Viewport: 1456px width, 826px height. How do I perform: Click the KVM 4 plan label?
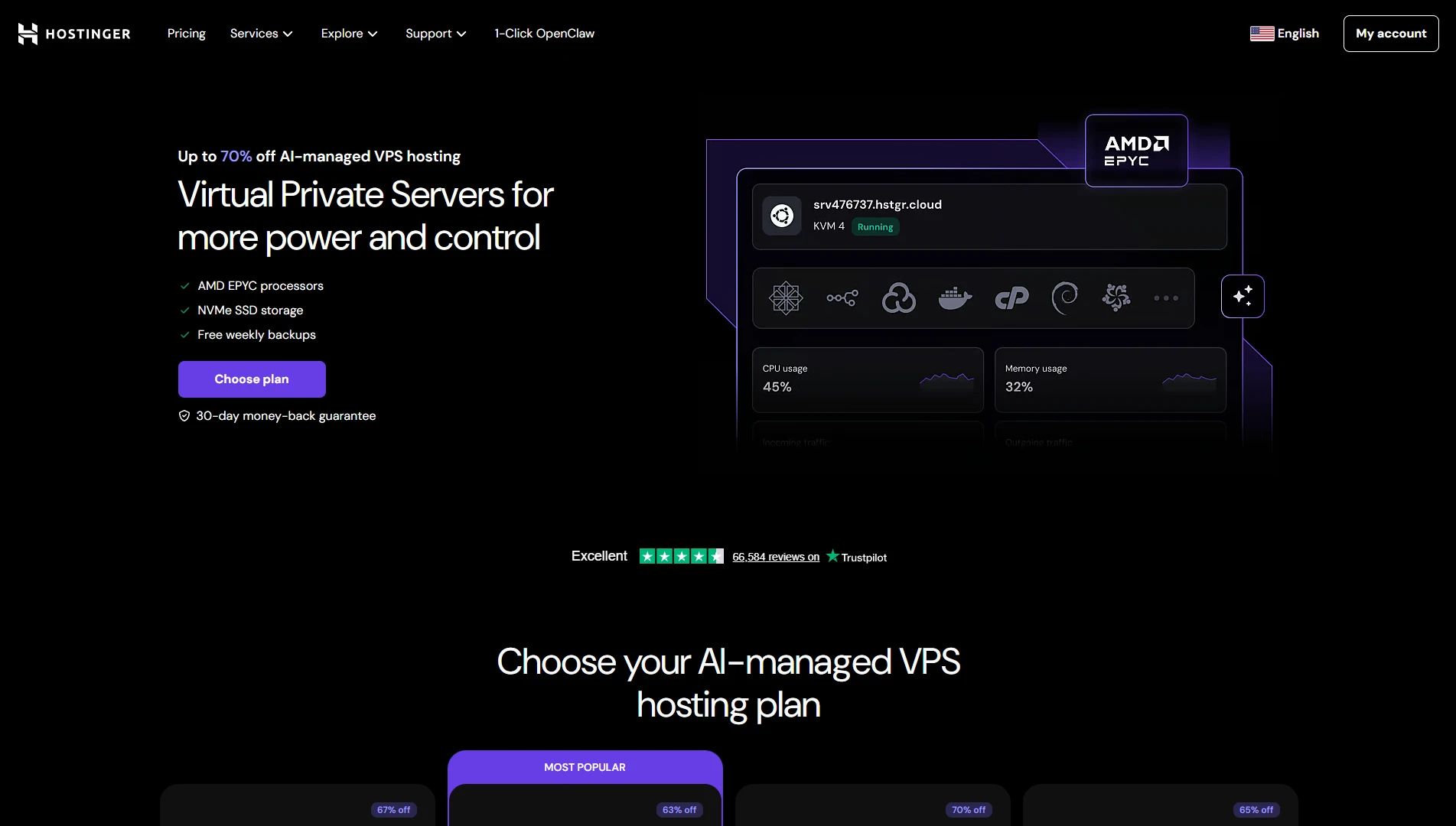[829, 226]
